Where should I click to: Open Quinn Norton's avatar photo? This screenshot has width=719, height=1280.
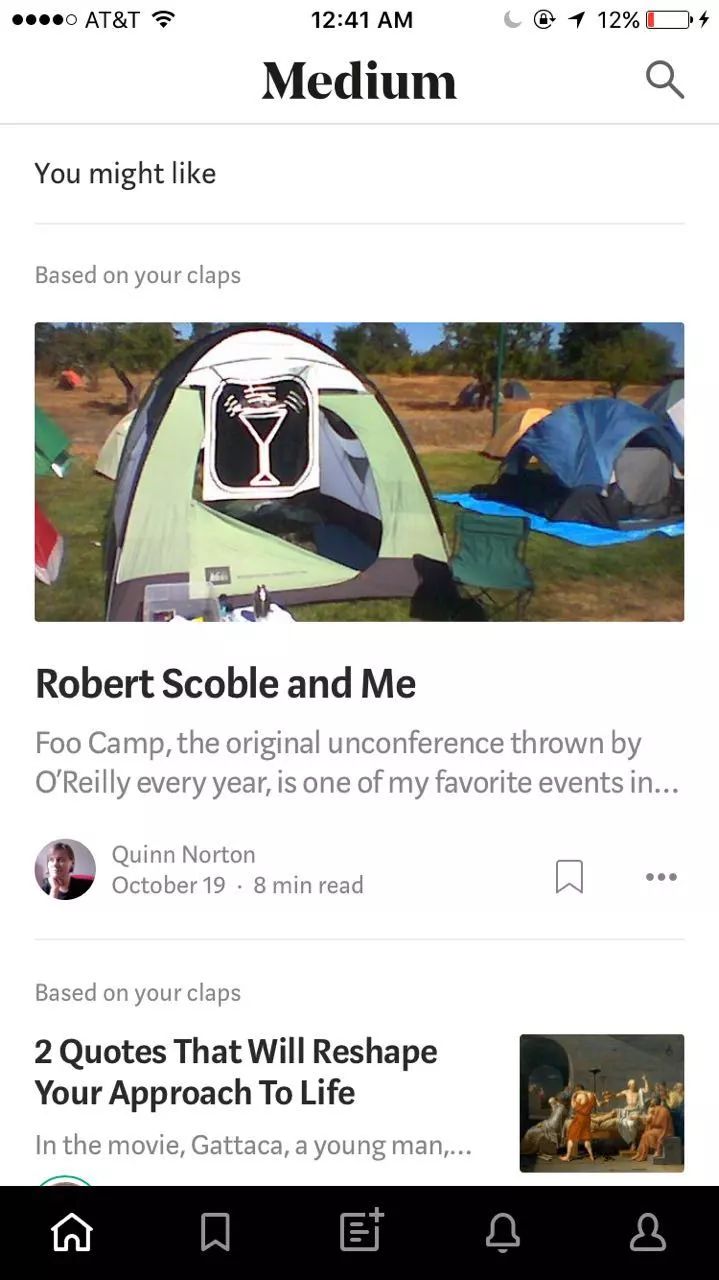(x=65, y=869)
